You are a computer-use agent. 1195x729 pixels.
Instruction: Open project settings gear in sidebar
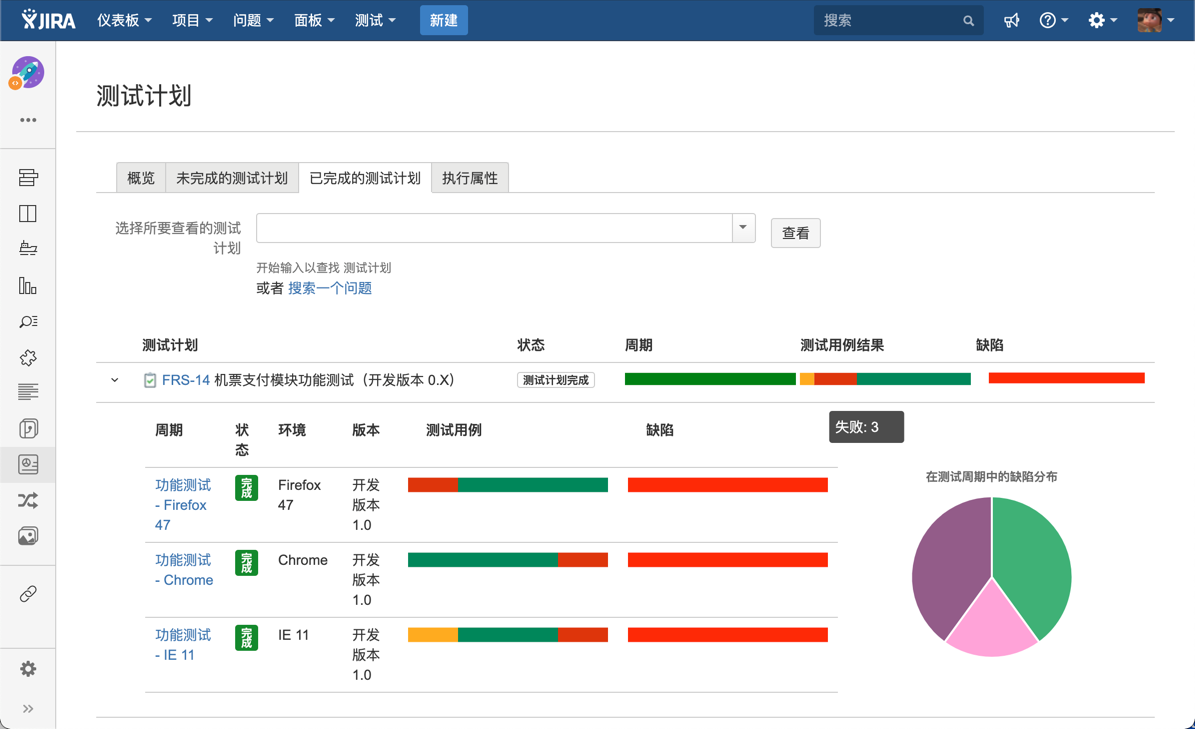(28, 668)
